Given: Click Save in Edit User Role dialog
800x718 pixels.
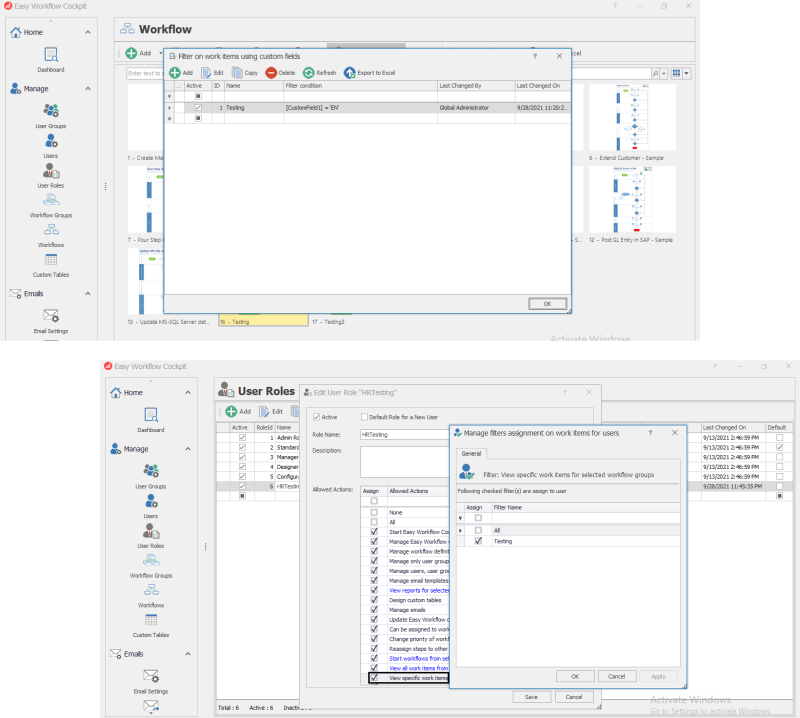Looking at the screenshot, I should pyautogui.click(x=532, y=696).
